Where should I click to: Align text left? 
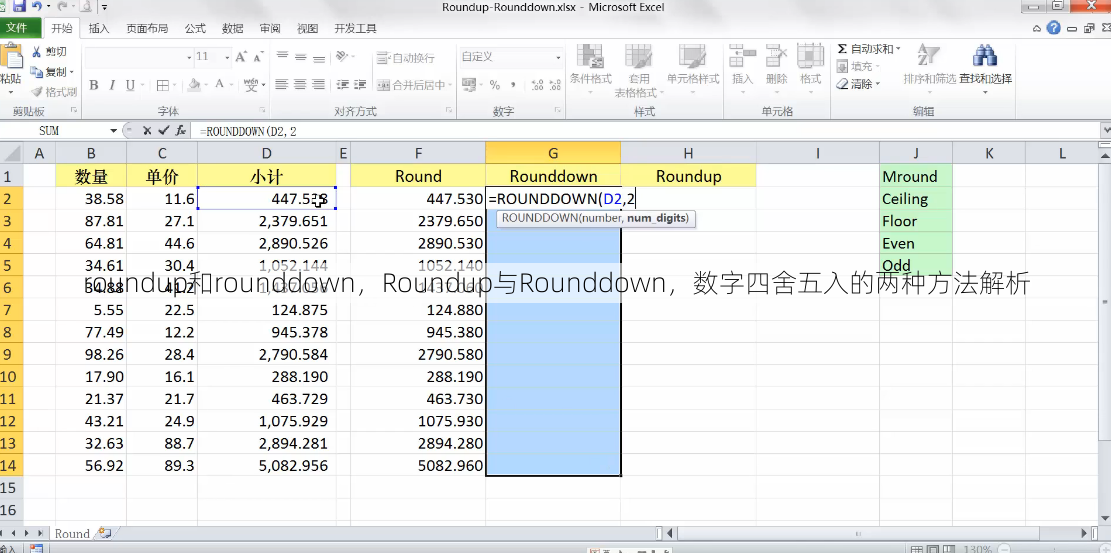[282, 84]
